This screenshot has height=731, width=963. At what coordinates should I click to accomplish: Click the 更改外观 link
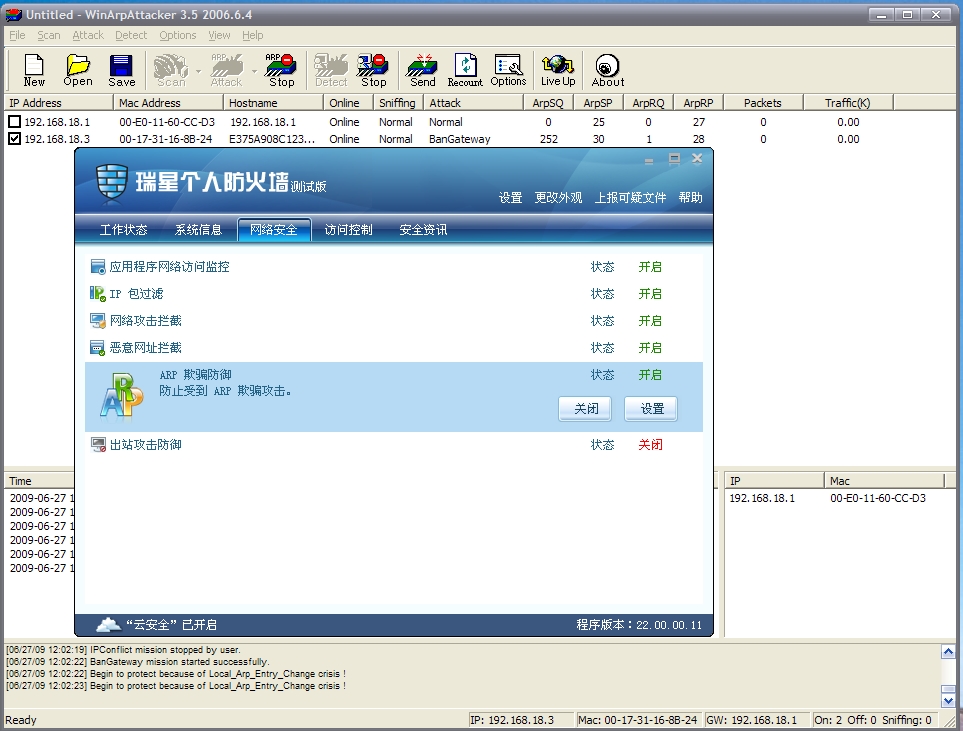click(x=558, y=197)
